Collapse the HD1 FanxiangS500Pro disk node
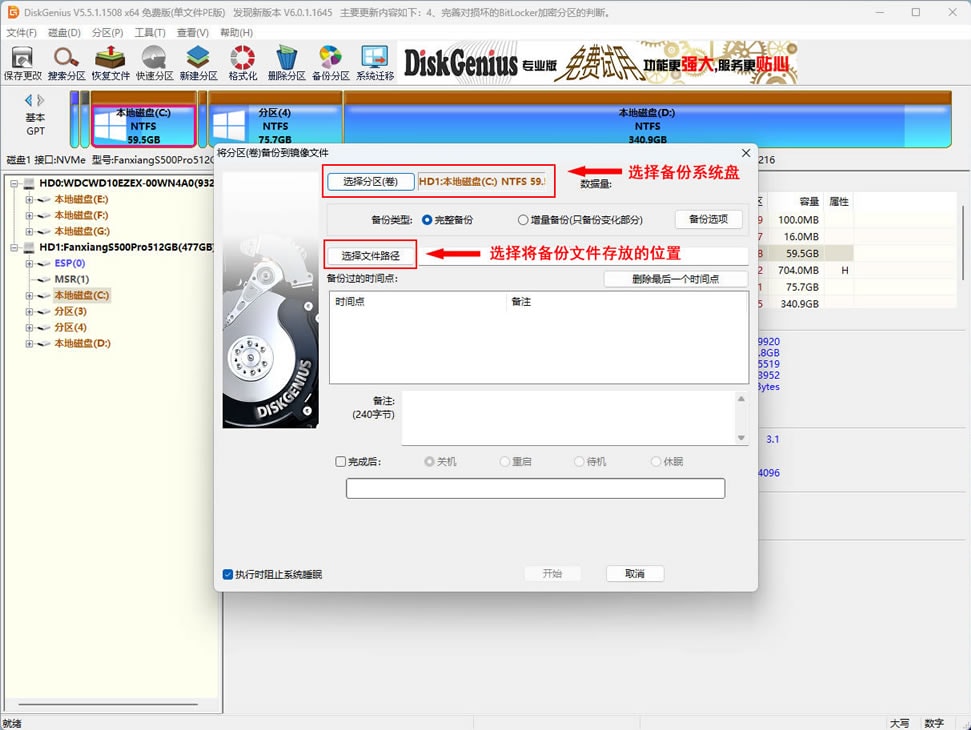 click(14, 247)
